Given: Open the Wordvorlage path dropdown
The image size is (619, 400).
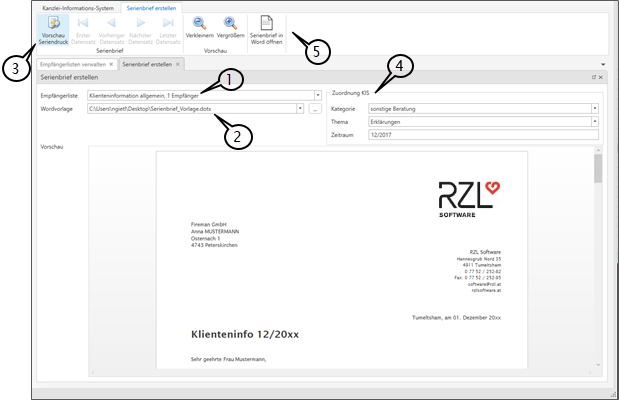Looking at the screenshot, I should click(303, 108).
